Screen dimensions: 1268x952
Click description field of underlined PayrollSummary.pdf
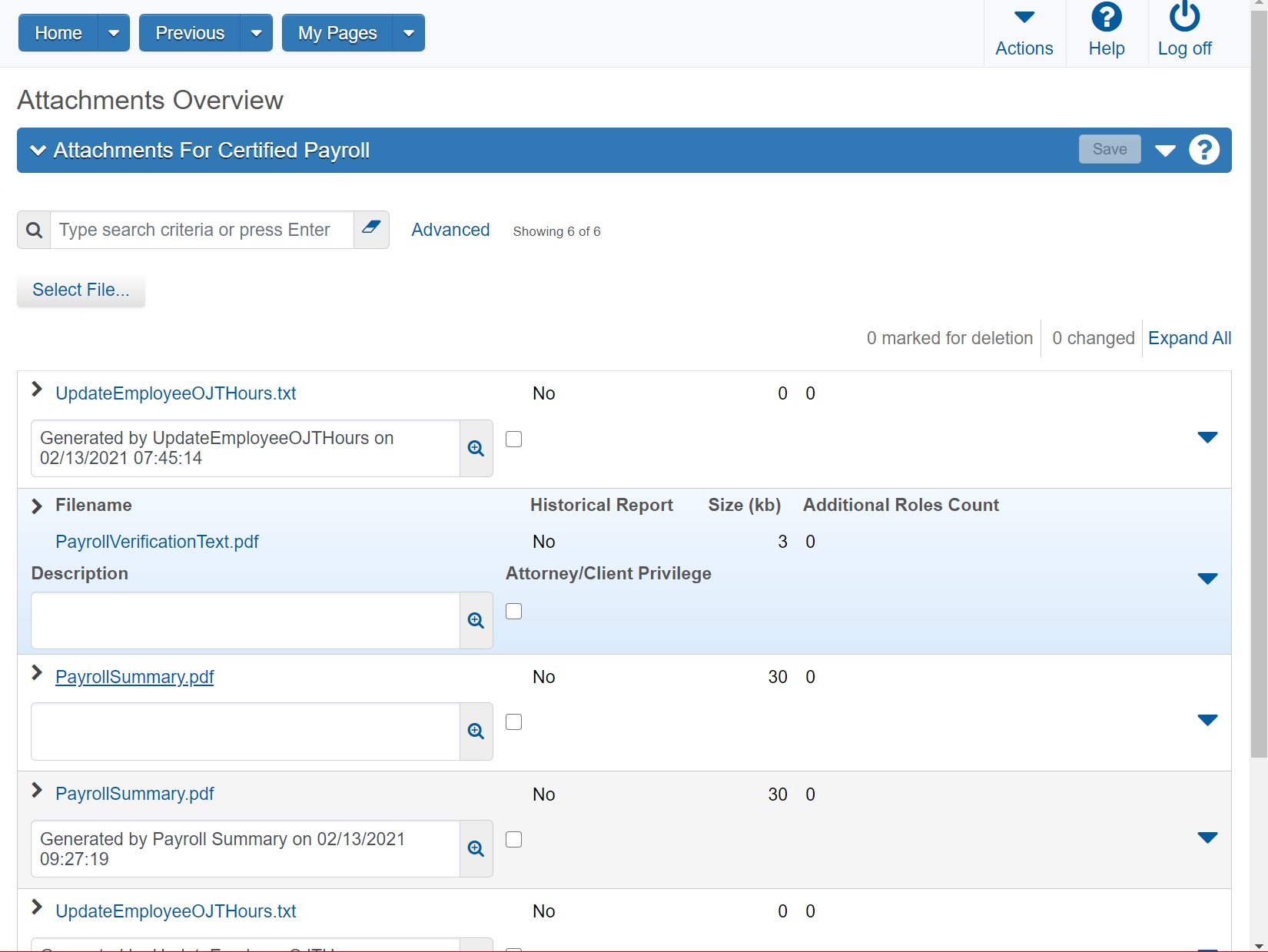point(245,731)
